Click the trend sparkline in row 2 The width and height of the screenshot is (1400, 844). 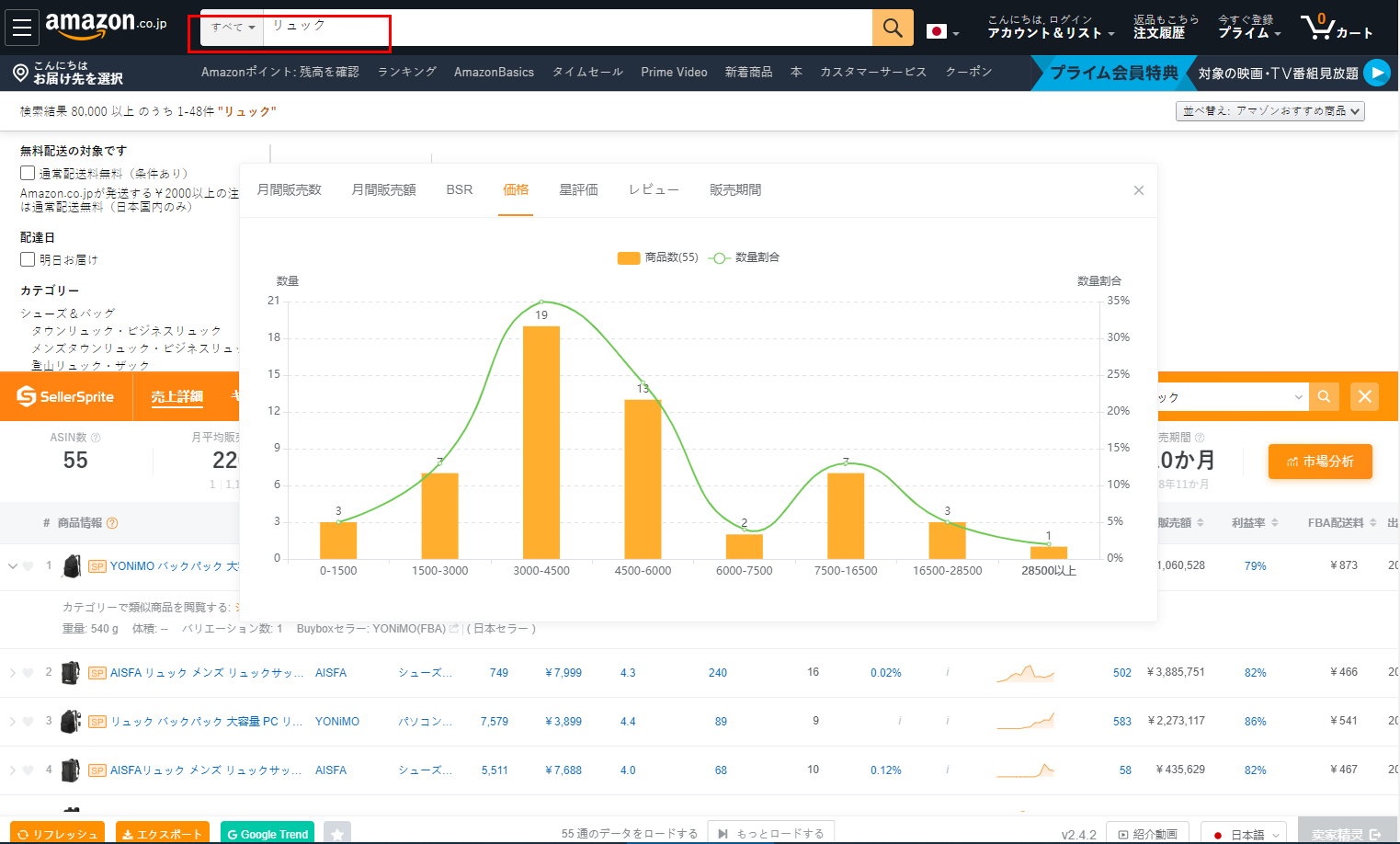tap(1025, 673)
